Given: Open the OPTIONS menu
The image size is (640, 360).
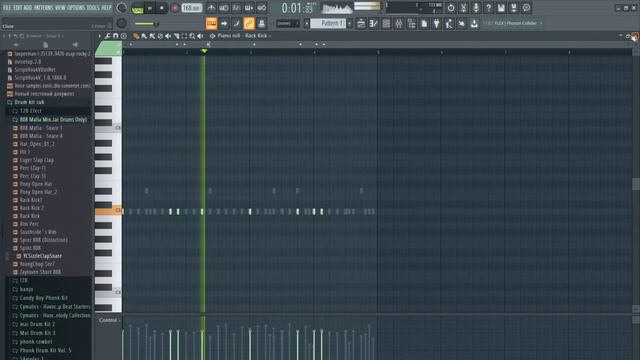Looking at the screenshot, I should tap(76, 8).
